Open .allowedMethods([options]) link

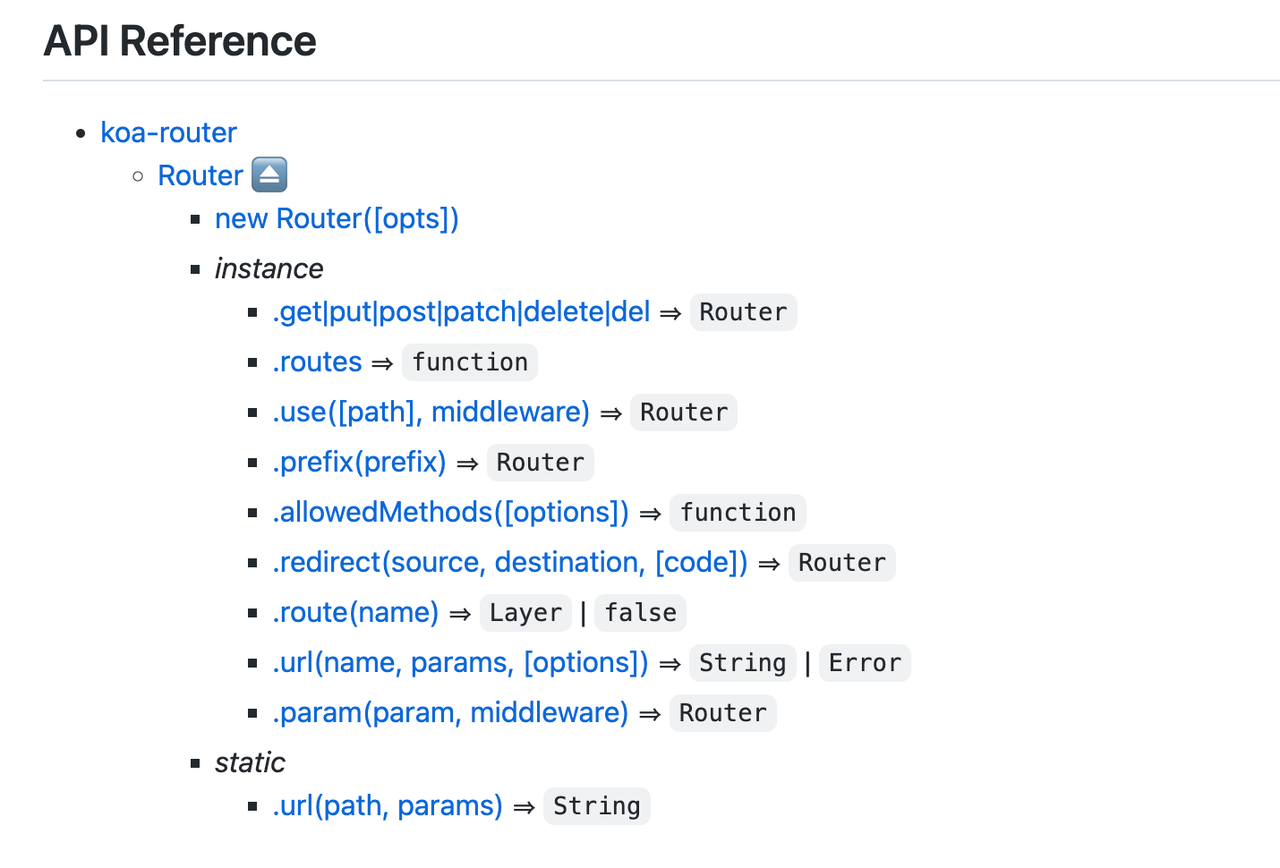450,512
